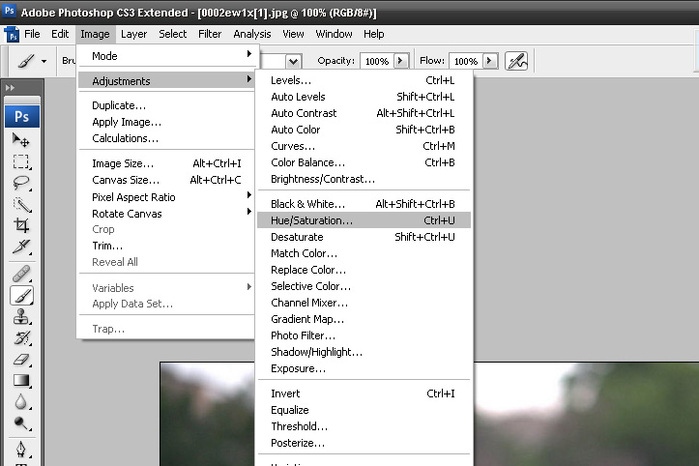Select the Move tool
699x466 pixels.
21,140
